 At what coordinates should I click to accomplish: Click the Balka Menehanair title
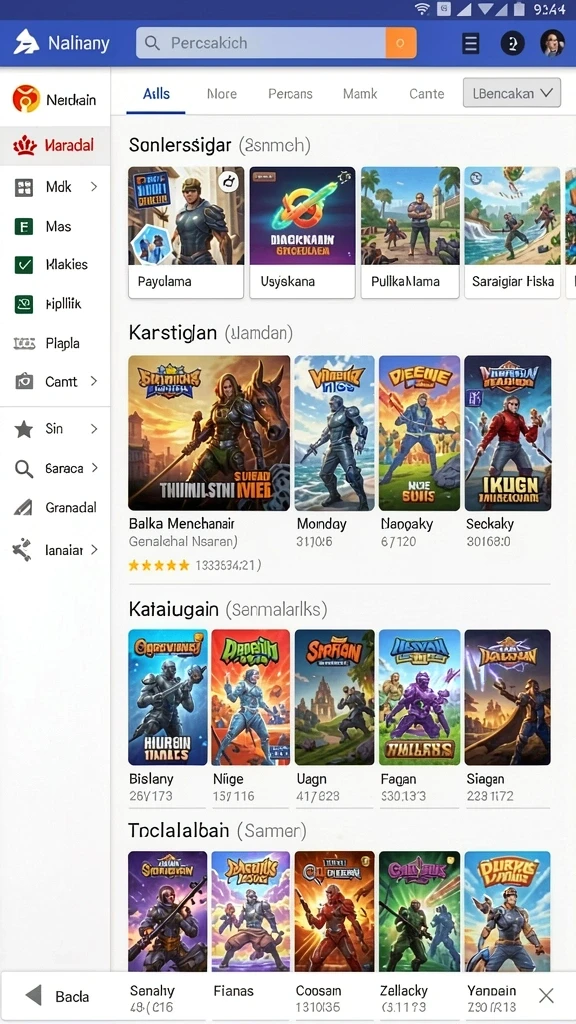point(182,524)
